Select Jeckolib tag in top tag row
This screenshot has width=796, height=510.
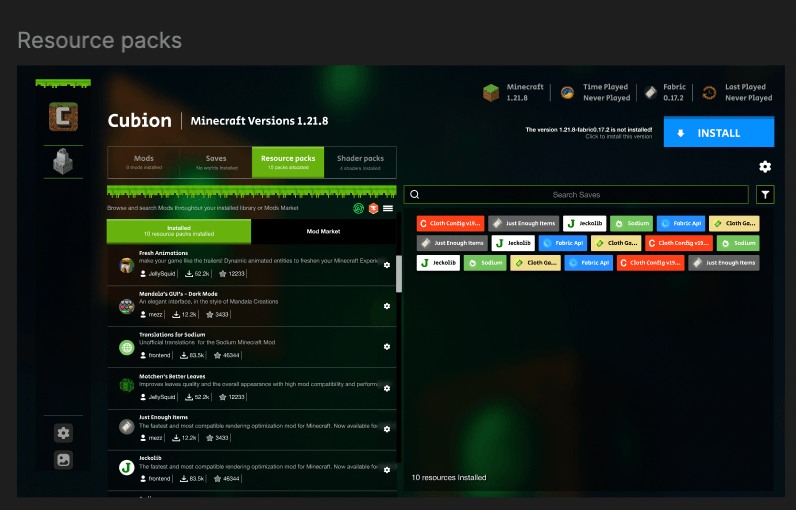pyautogui.click(x=584, y=223)
